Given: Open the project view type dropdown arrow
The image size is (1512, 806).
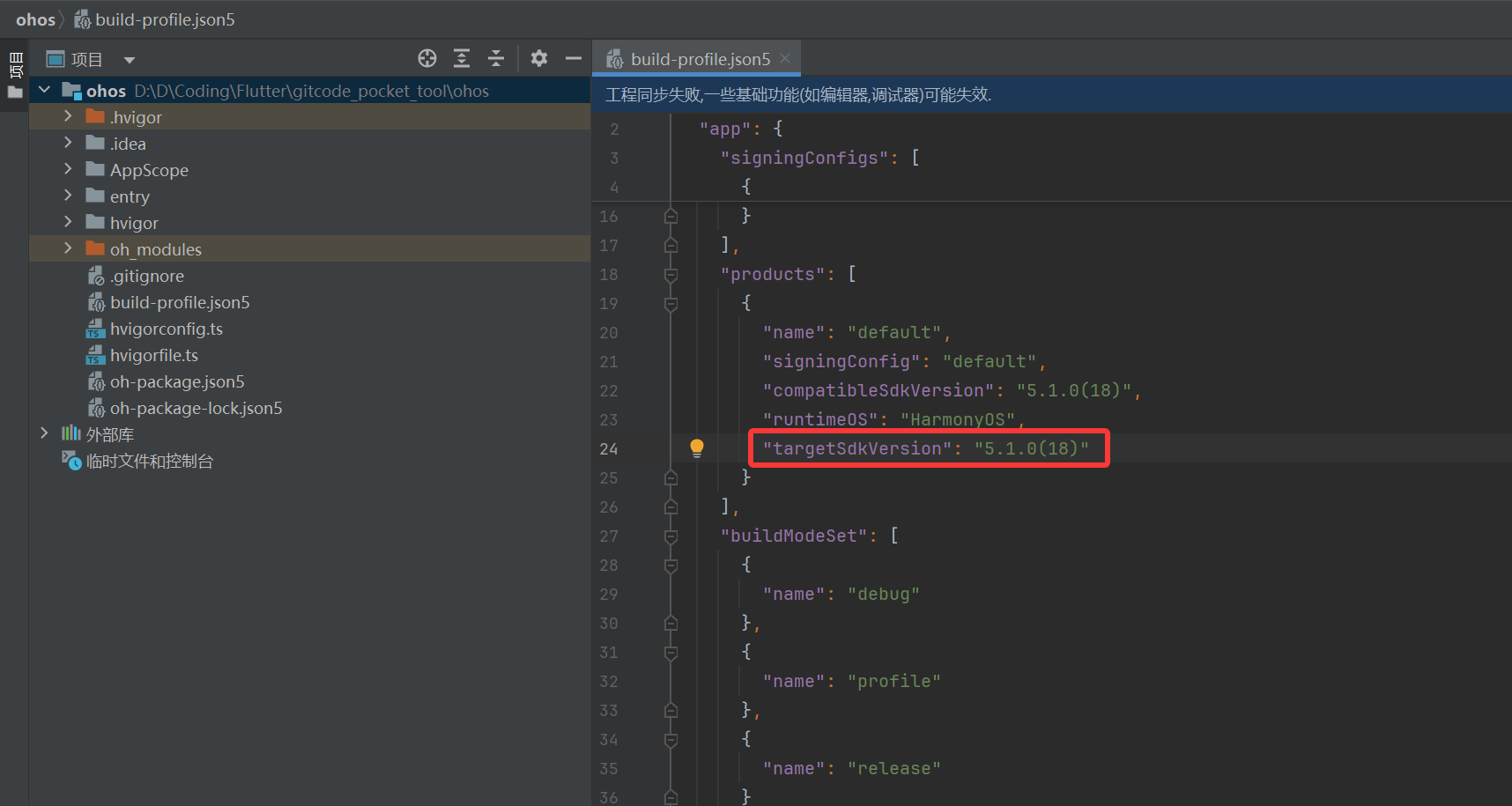Looking at the screenshot, I should pyautogui.click(x=130, y=60).
